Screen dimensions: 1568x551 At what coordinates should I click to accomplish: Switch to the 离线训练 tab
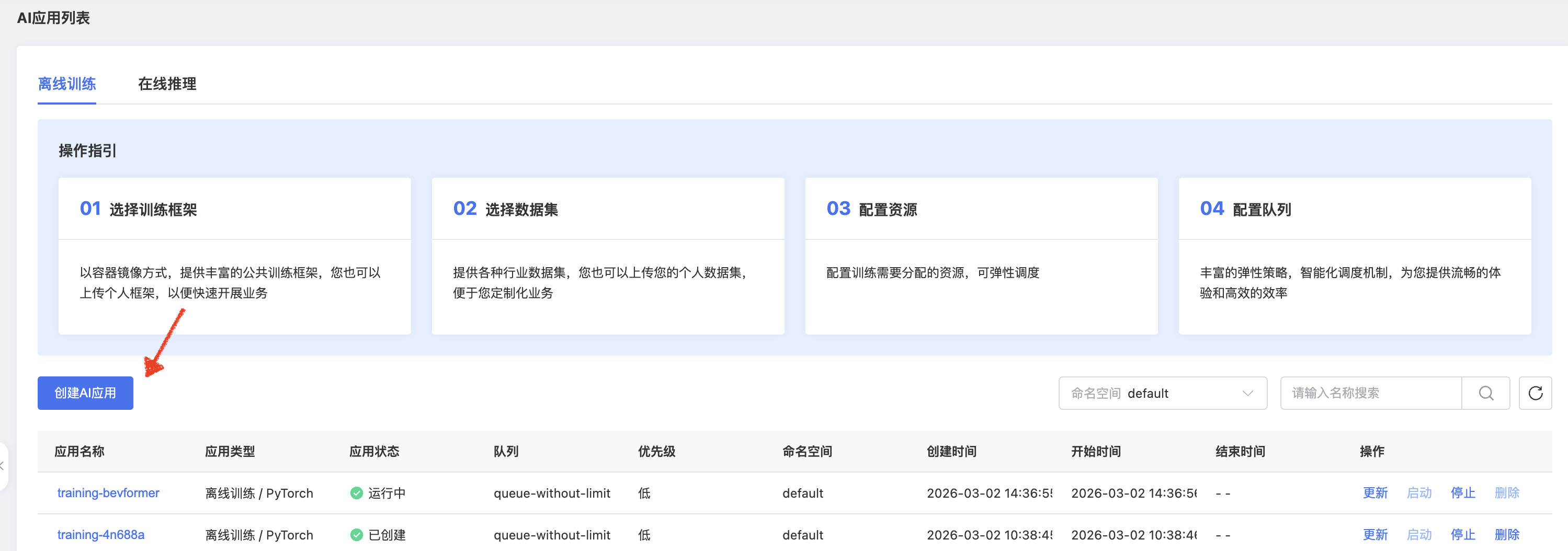pyautogui.click(x=67, y=84)
